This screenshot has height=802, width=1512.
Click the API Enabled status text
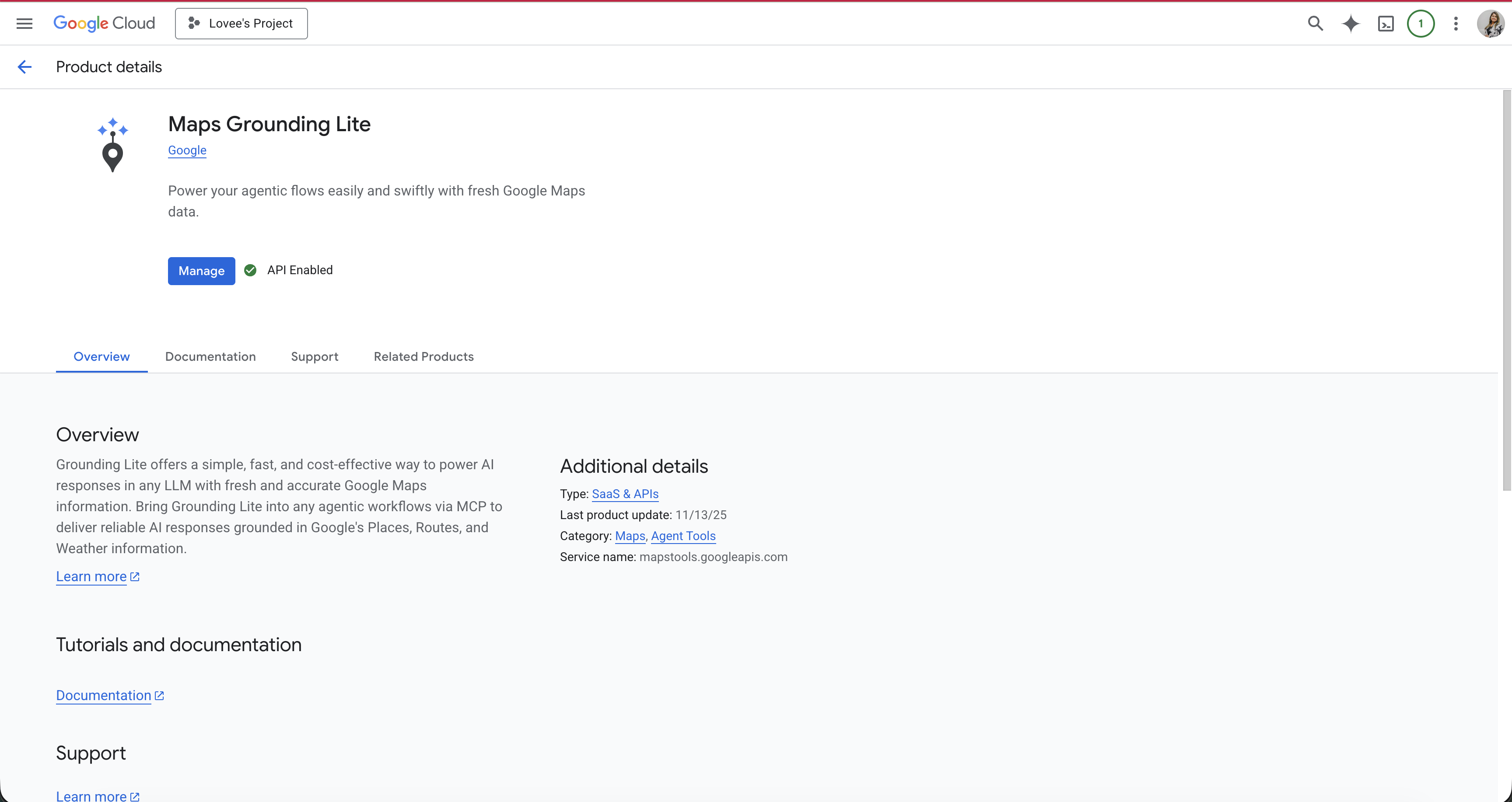tap(300, 270)
